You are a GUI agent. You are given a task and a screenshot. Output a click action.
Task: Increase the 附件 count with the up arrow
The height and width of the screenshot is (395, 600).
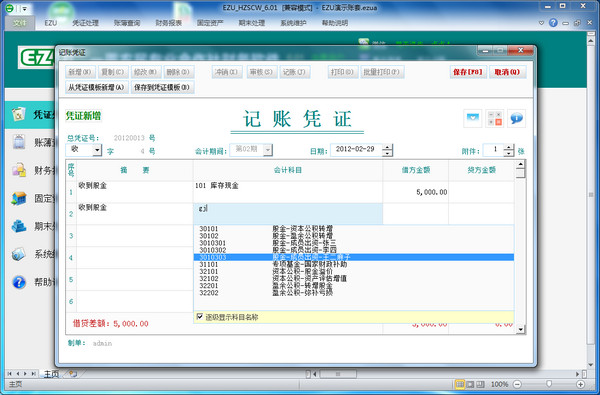click(x=509, y=147)
